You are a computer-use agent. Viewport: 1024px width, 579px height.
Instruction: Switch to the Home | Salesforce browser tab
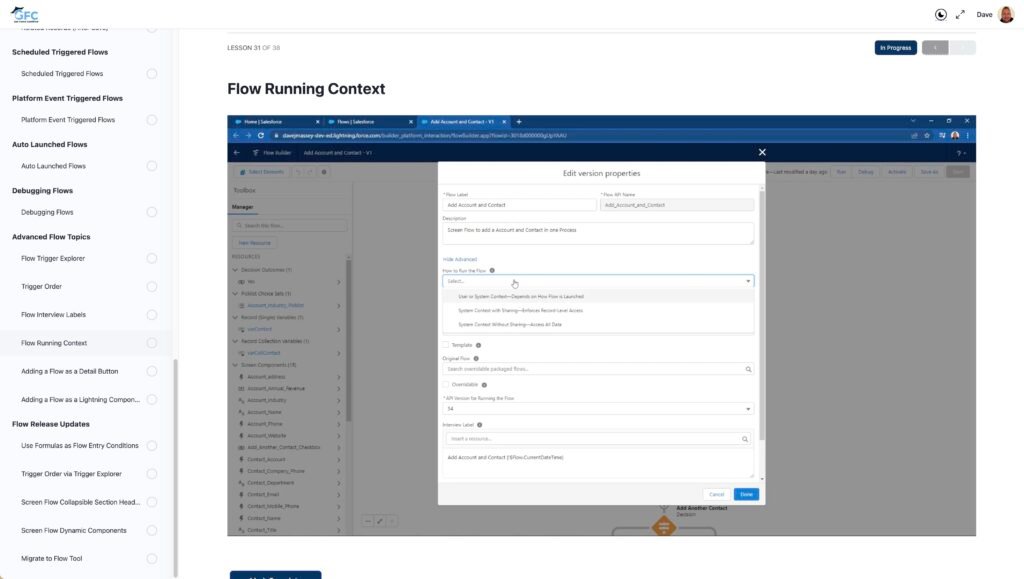tap(275, 121)
